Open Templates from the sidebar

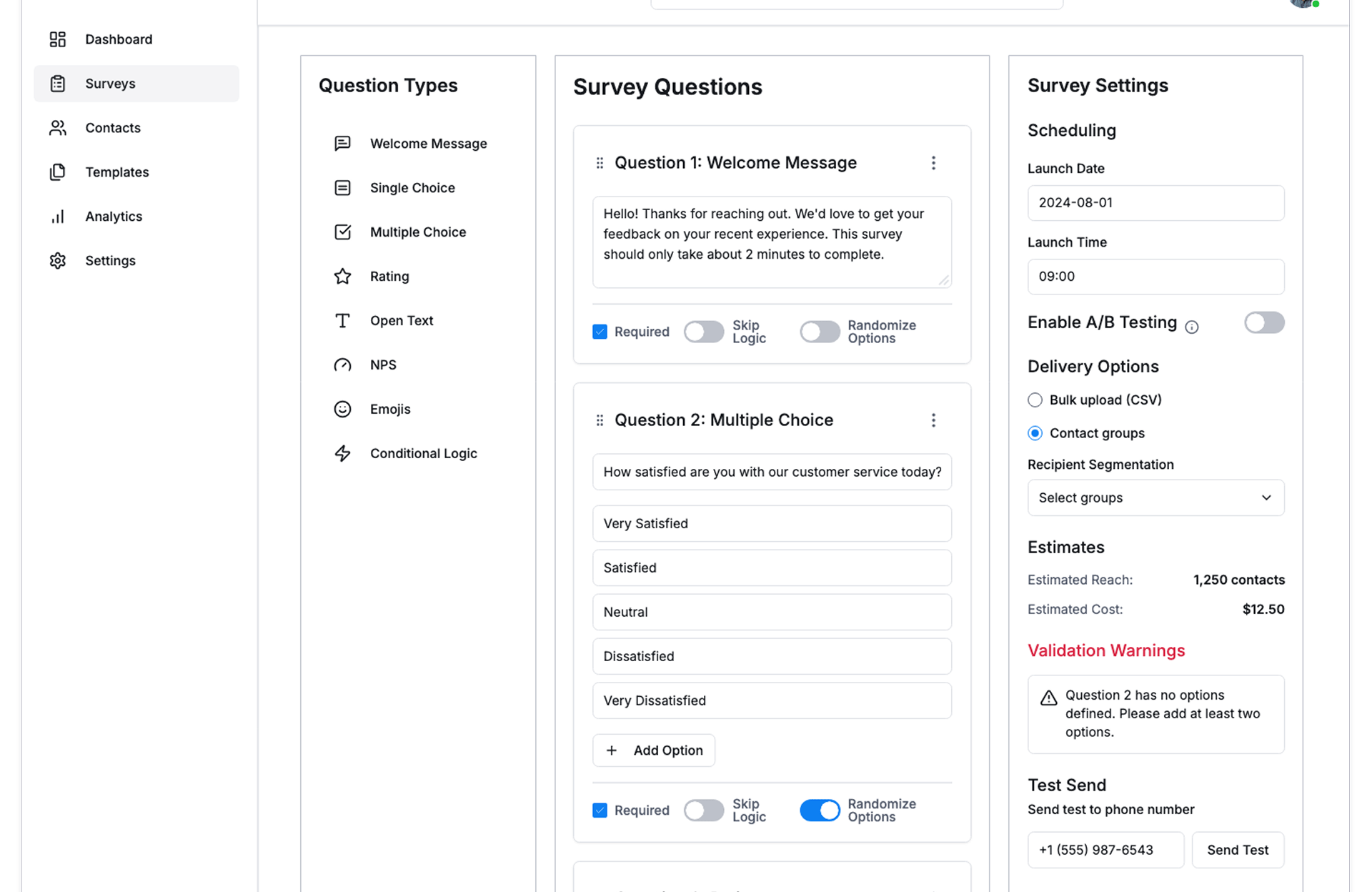point(116,172)
